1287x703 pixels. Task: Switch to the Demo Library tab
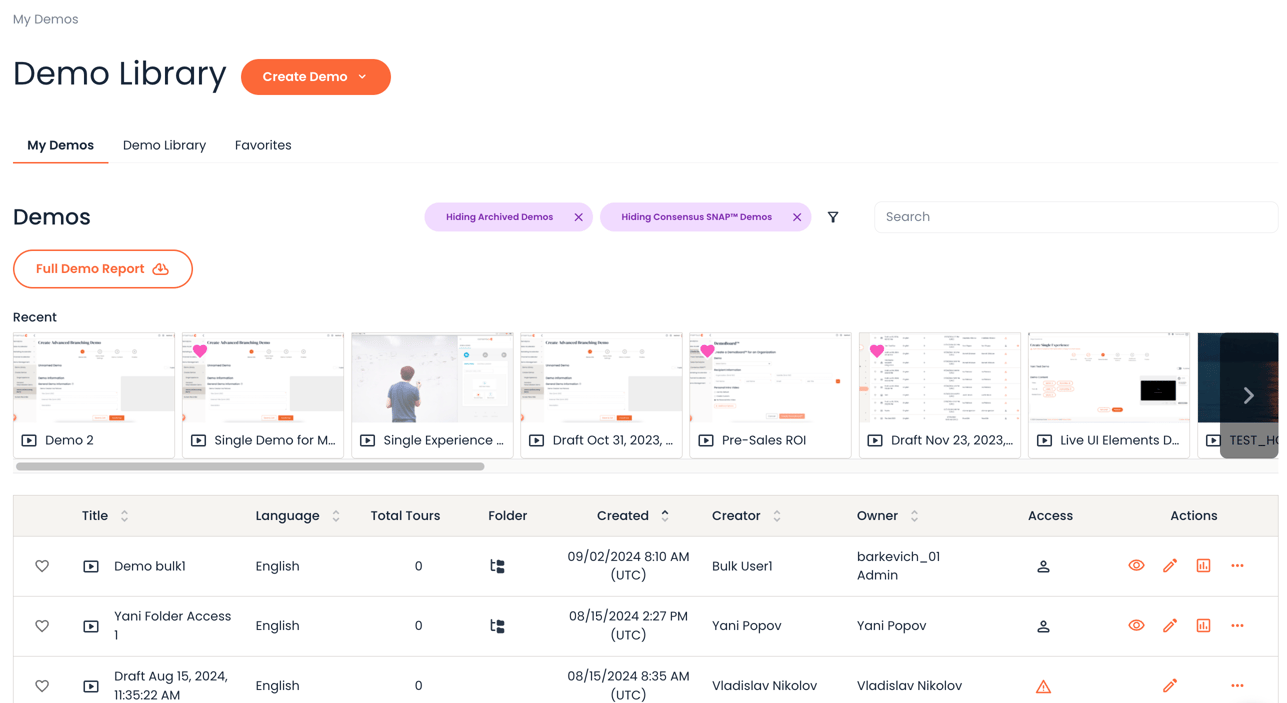pos(164,145)
